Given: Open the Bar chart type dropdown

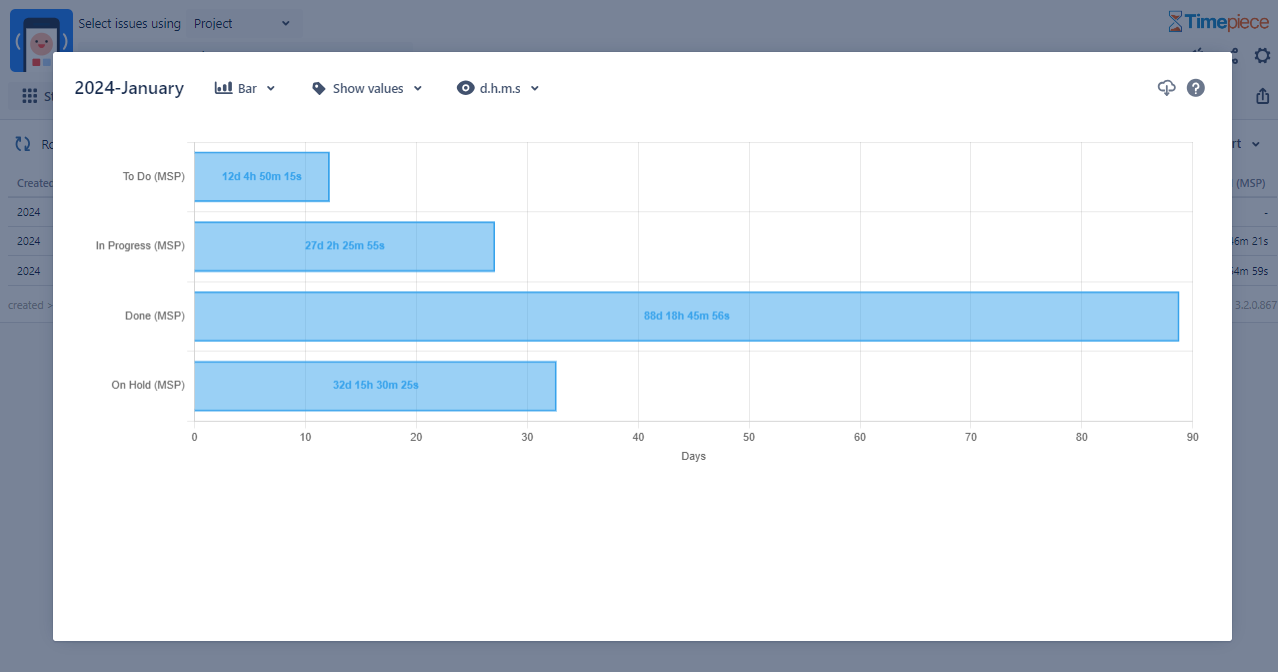Looking at the screenshot, I should tap(245, 88).
